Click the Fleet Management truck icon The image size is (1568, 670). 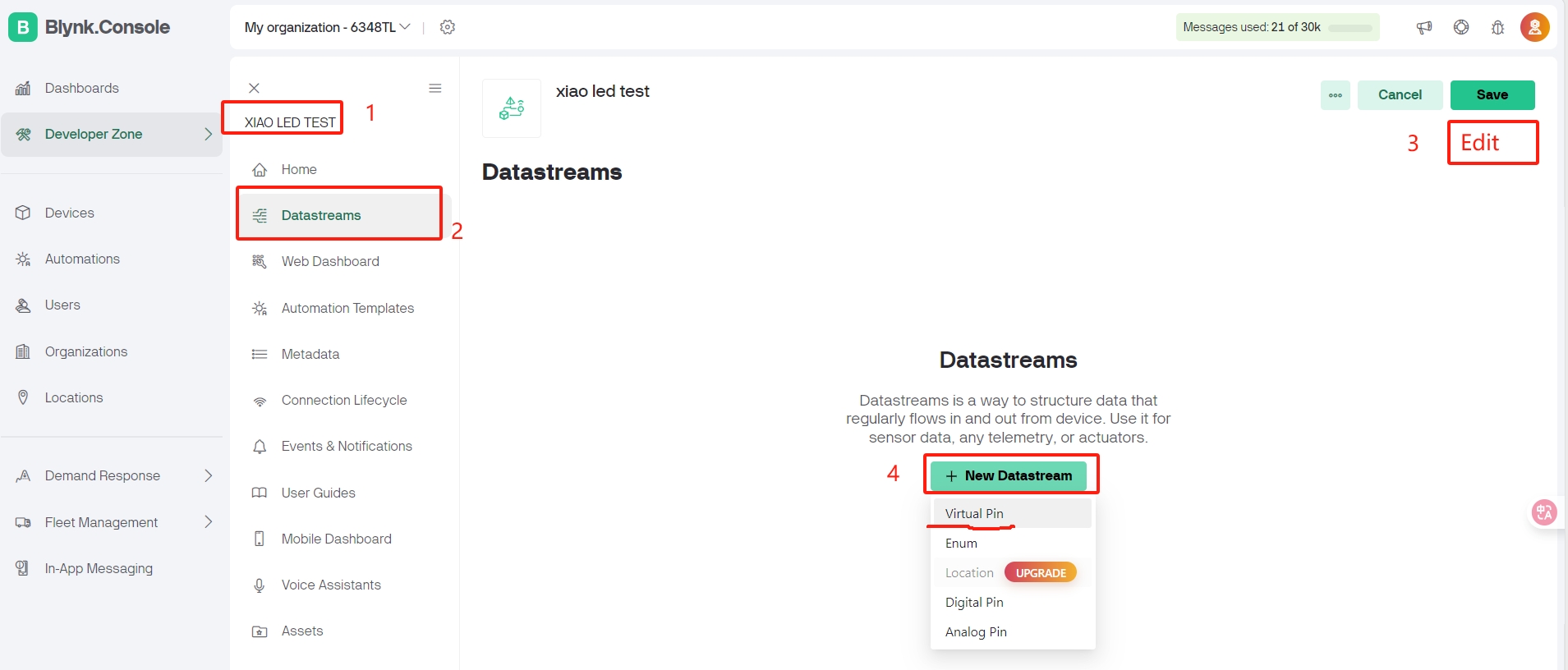[23, 522]
